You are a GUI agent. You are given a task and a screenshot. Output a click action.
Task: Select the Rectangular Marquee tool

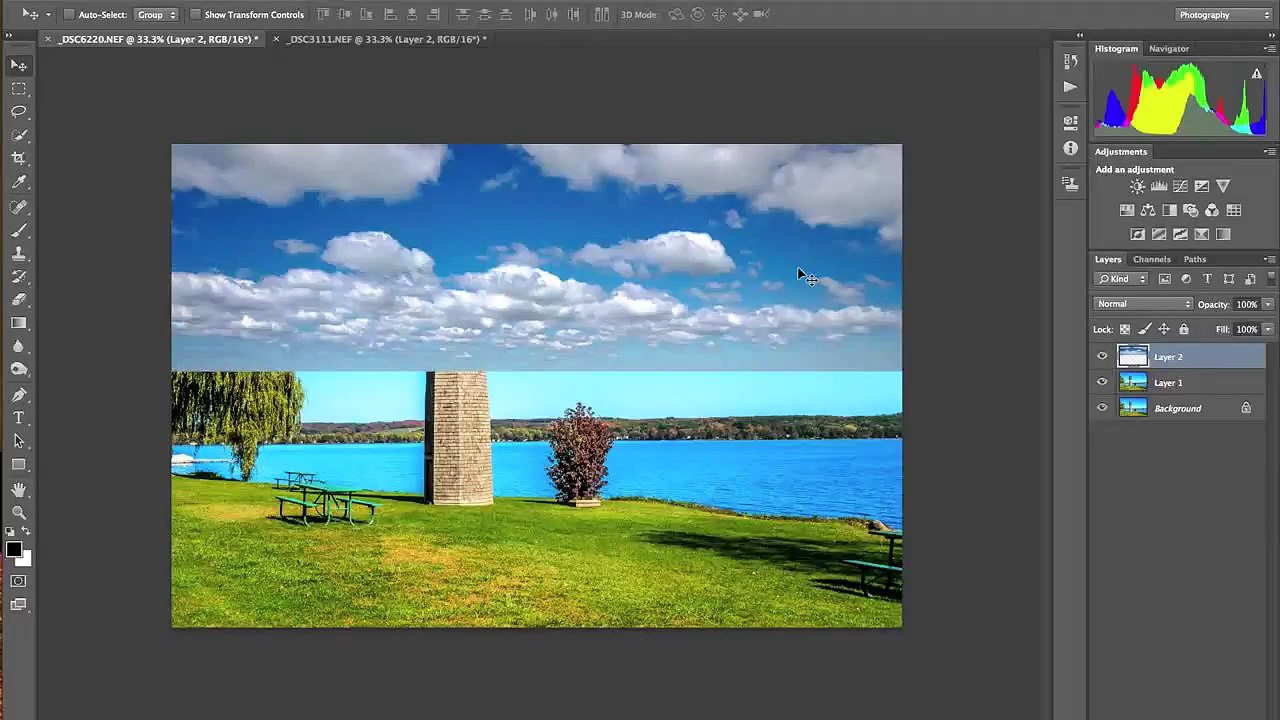pos(19,89)
